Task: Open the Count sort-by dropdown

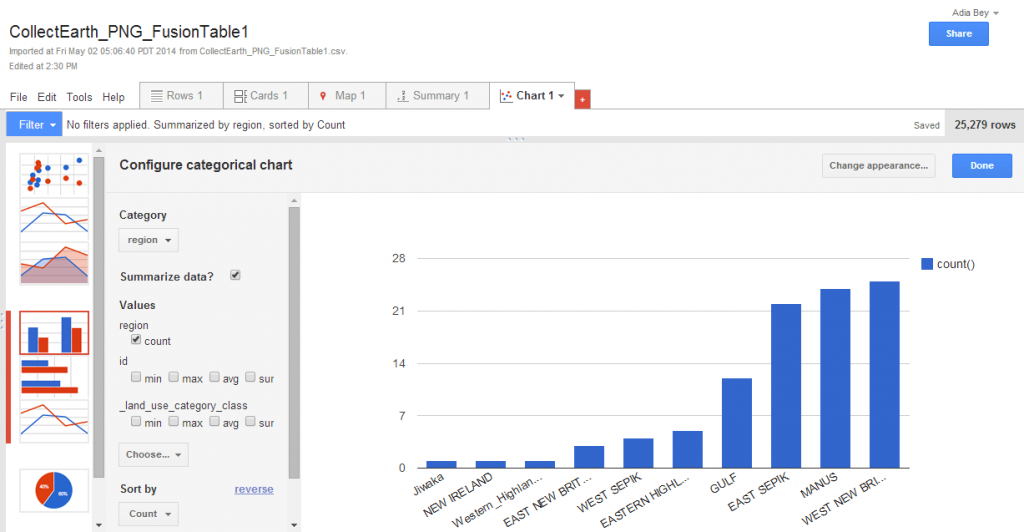Action: tap(148, 514)
